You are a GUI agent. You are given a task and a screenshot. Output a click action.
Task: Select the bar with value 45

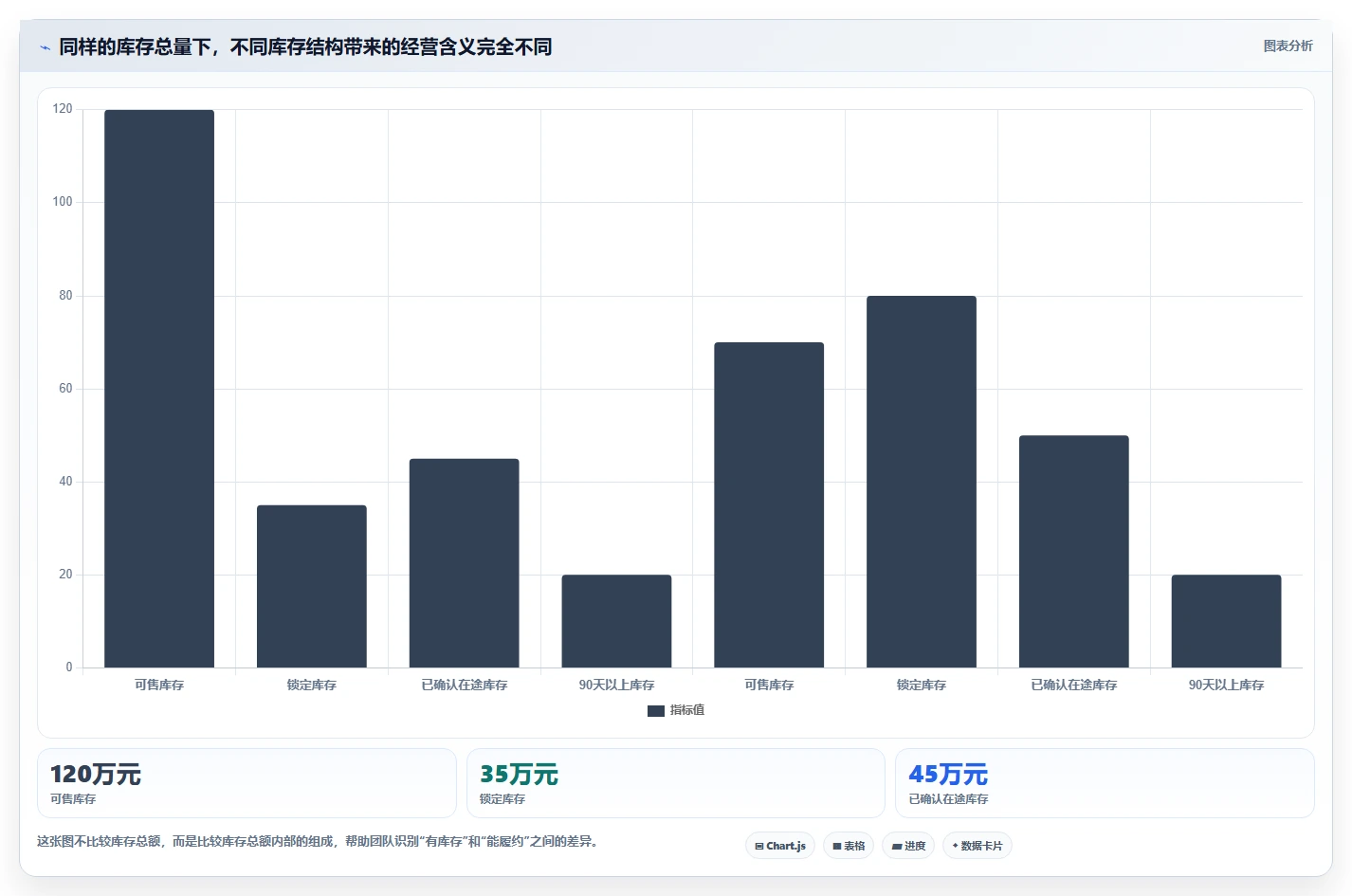pyautogui.click(x=465, y=563)
